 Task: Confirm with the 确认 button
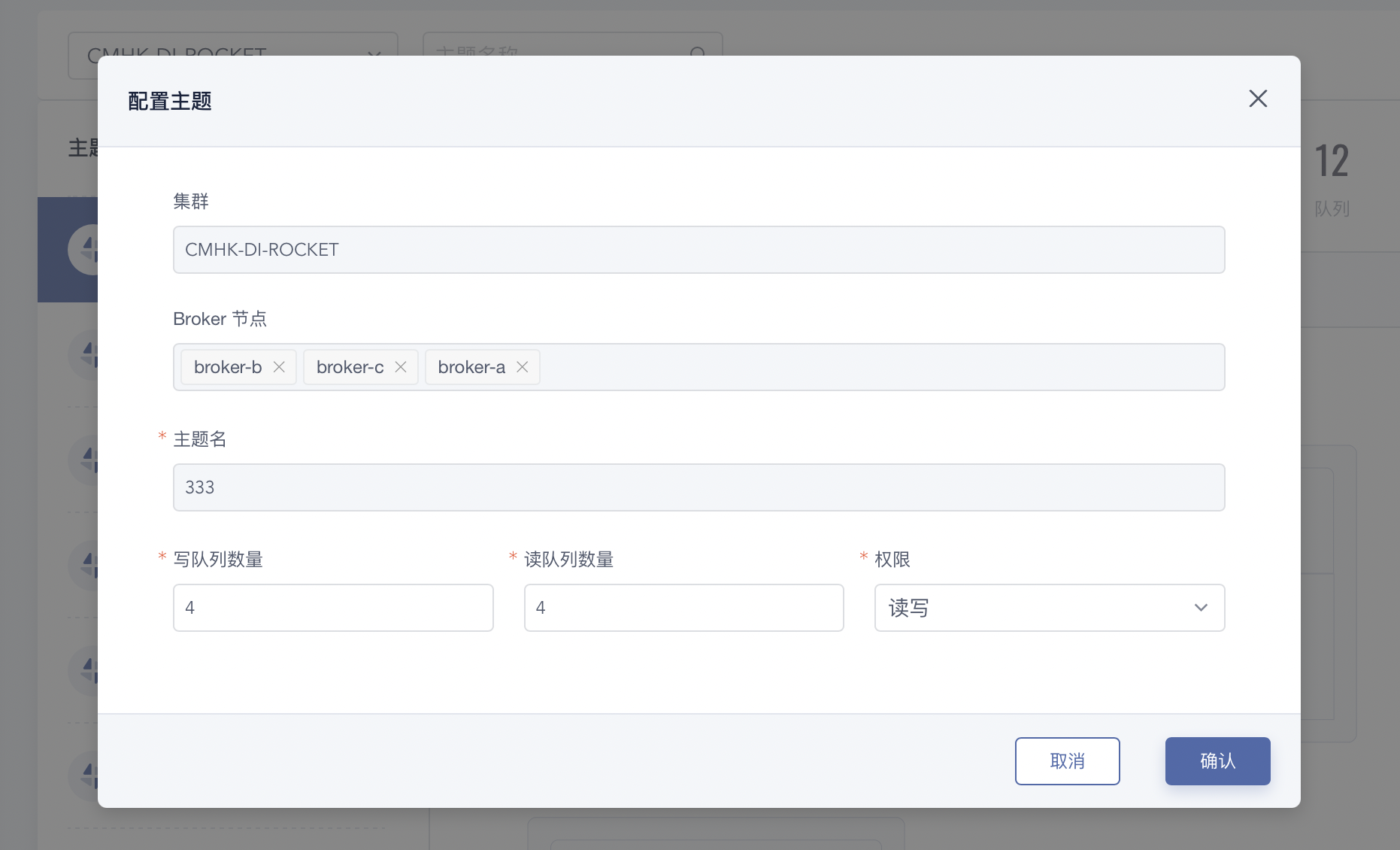pos(1218,761)
